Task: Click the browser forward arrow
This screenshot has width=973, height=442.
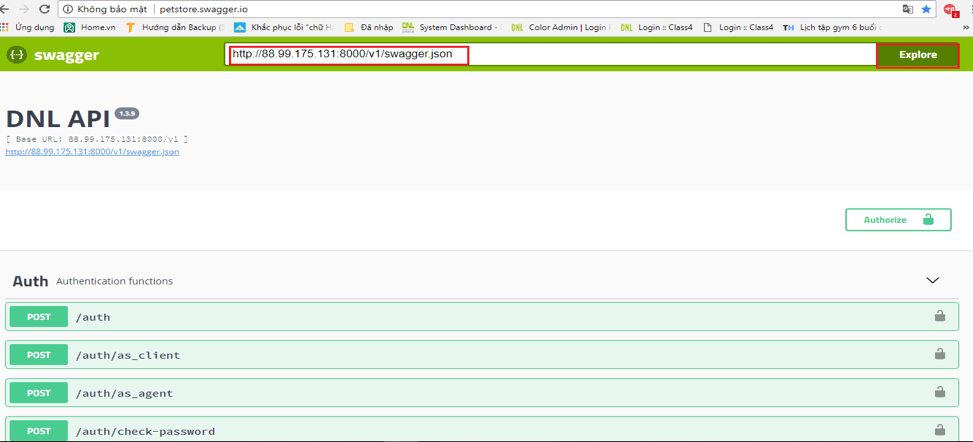Action: [24, 9]
